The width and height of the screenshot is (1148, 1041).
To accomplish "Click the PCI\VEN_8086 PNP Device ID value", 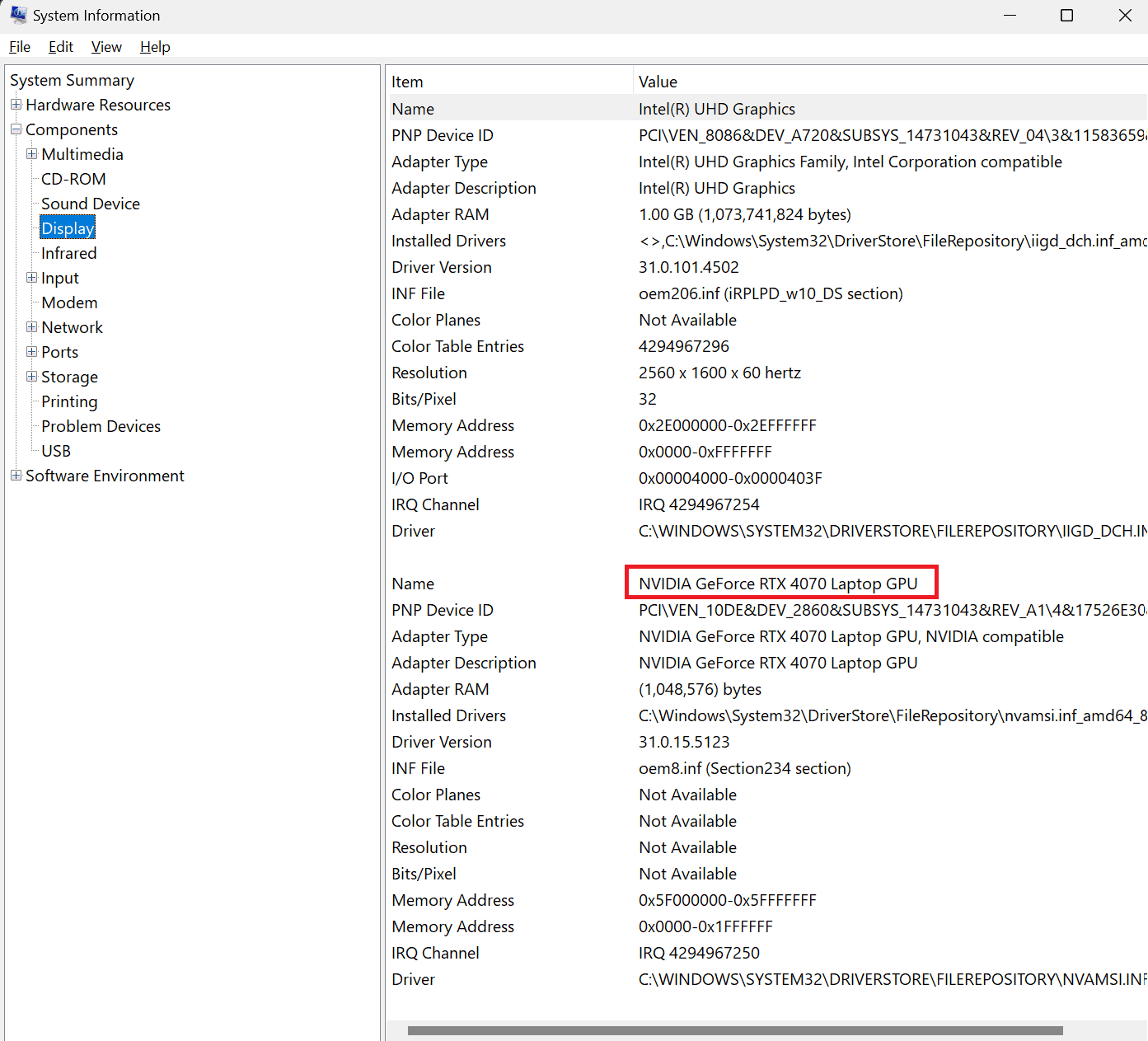I will click(893, 135).
